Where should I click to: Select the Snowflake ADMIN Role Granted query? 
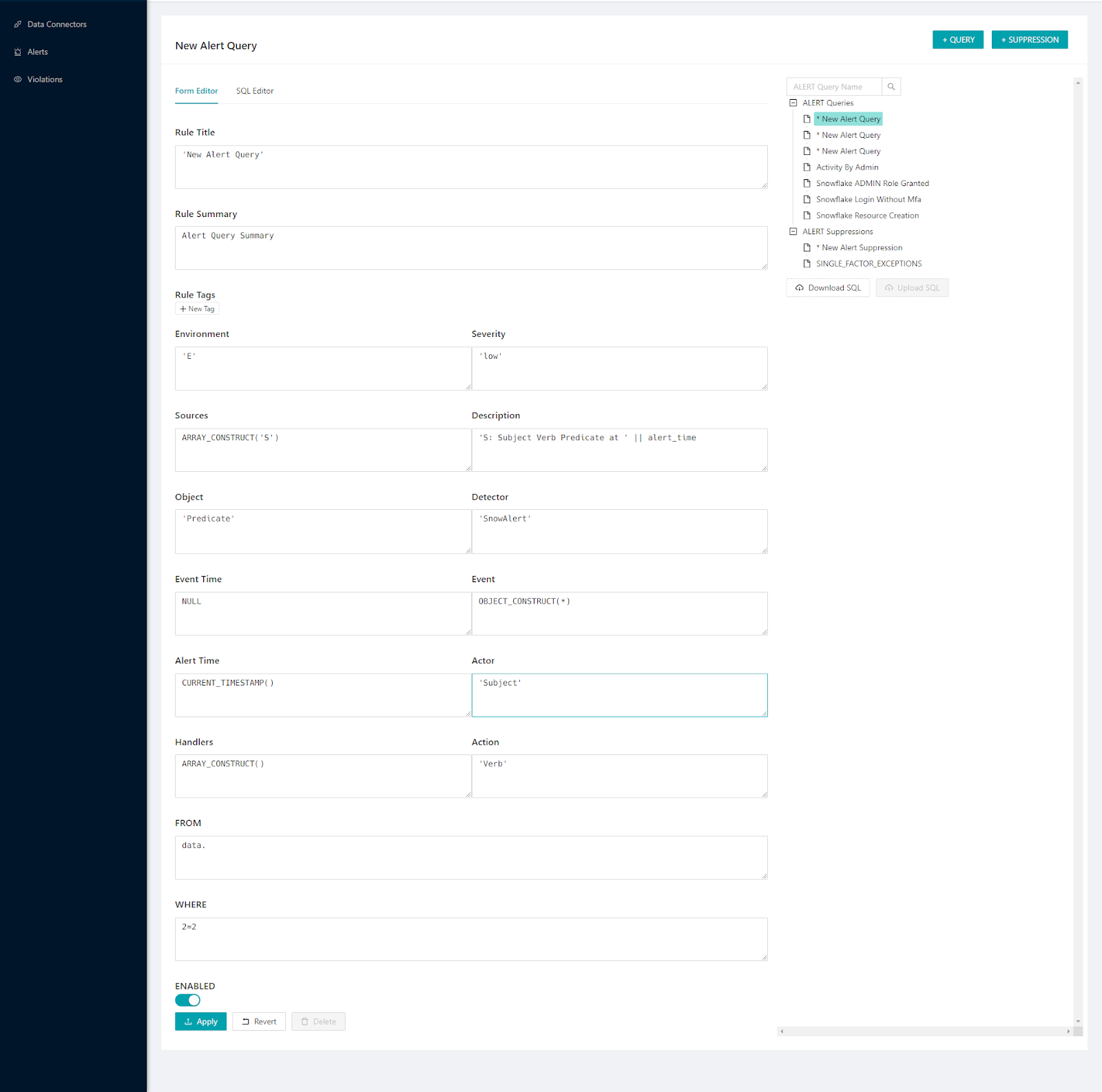click(x=872, y=183)
